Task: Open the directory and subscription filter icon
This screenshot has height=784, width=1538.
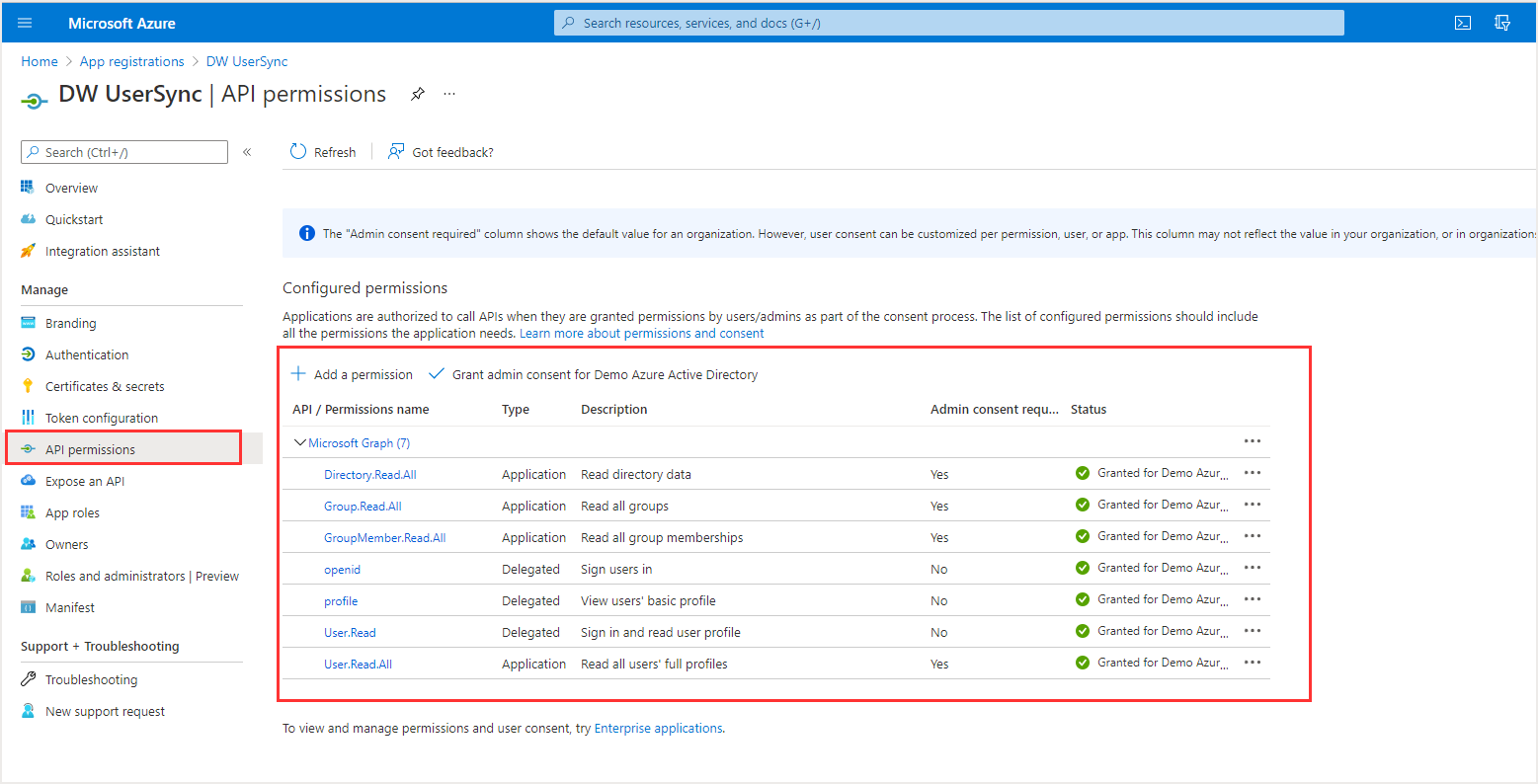Action: pyautogui.click(x=1502, y=22)
